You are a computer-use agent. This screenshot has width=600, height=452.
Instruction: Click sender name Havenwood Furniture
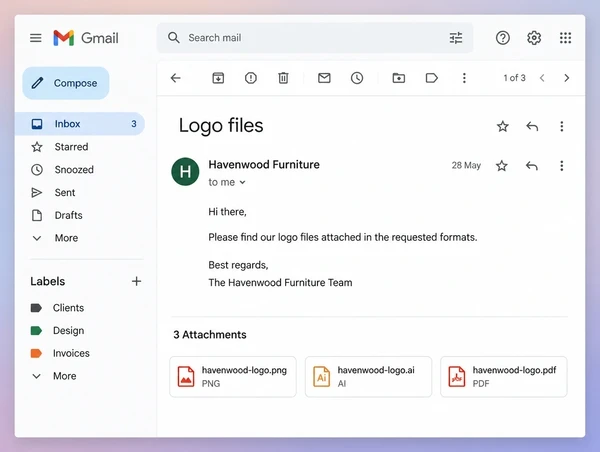coord(264,165)
